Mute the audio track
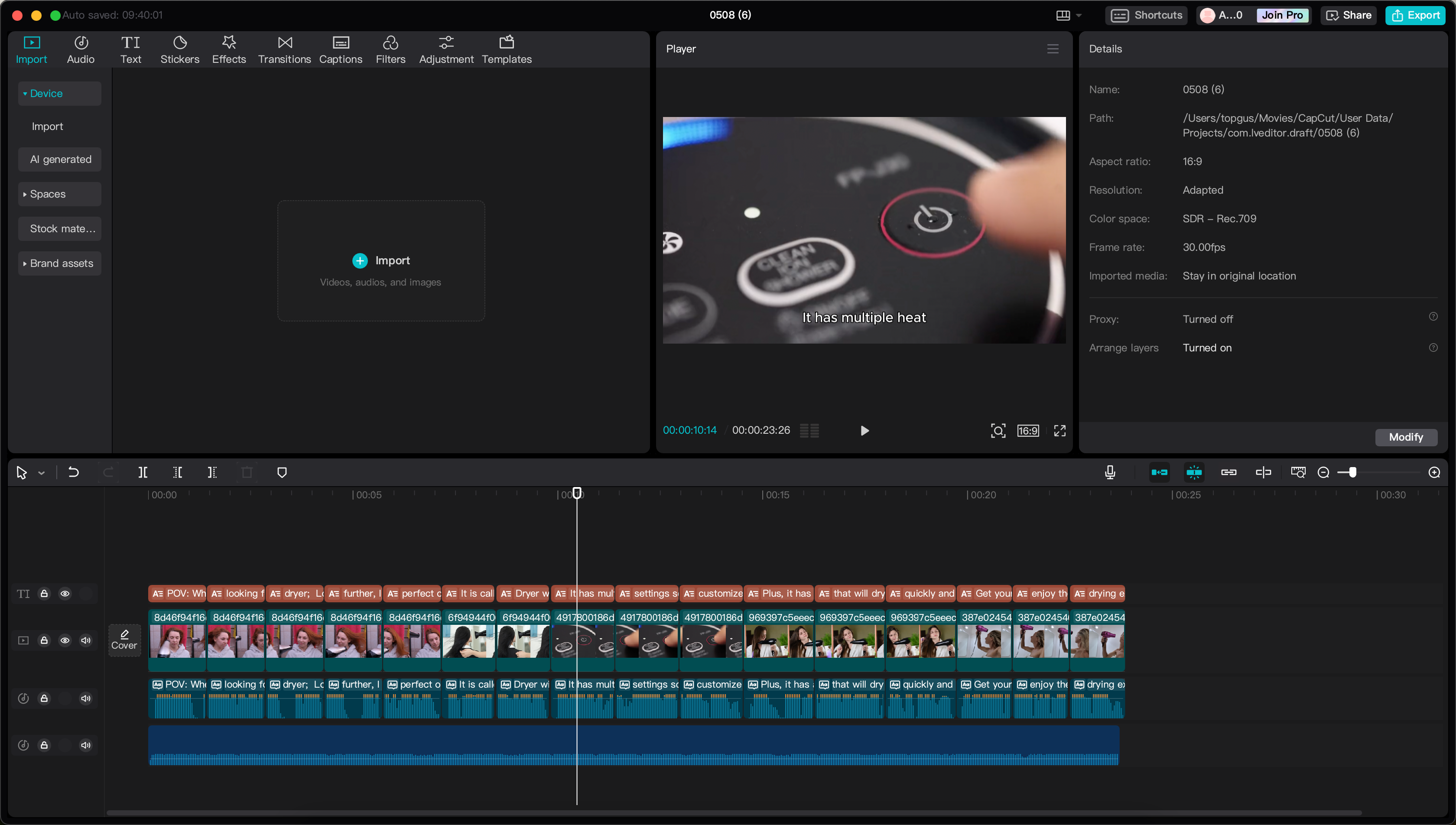This screenshot has height=825, width=1456. click(86, 698)
